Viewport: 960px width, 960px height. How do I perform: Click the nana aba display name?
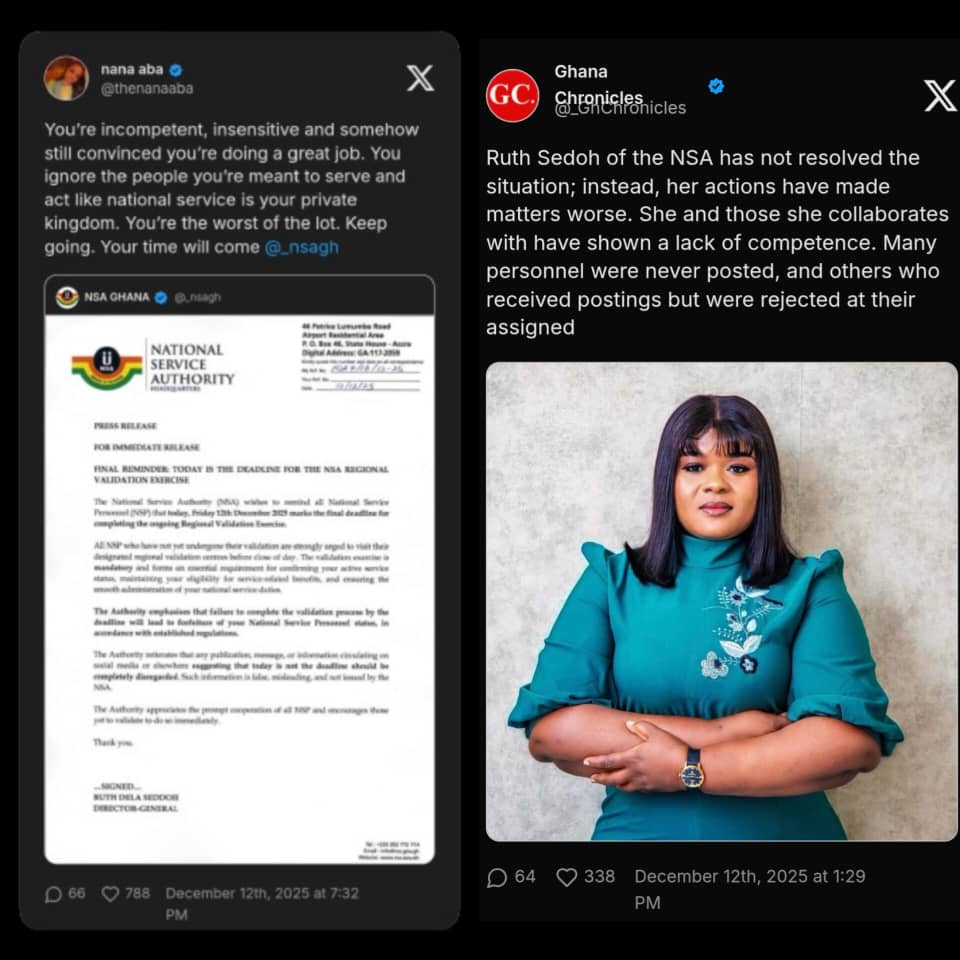[x=132, y=70]
